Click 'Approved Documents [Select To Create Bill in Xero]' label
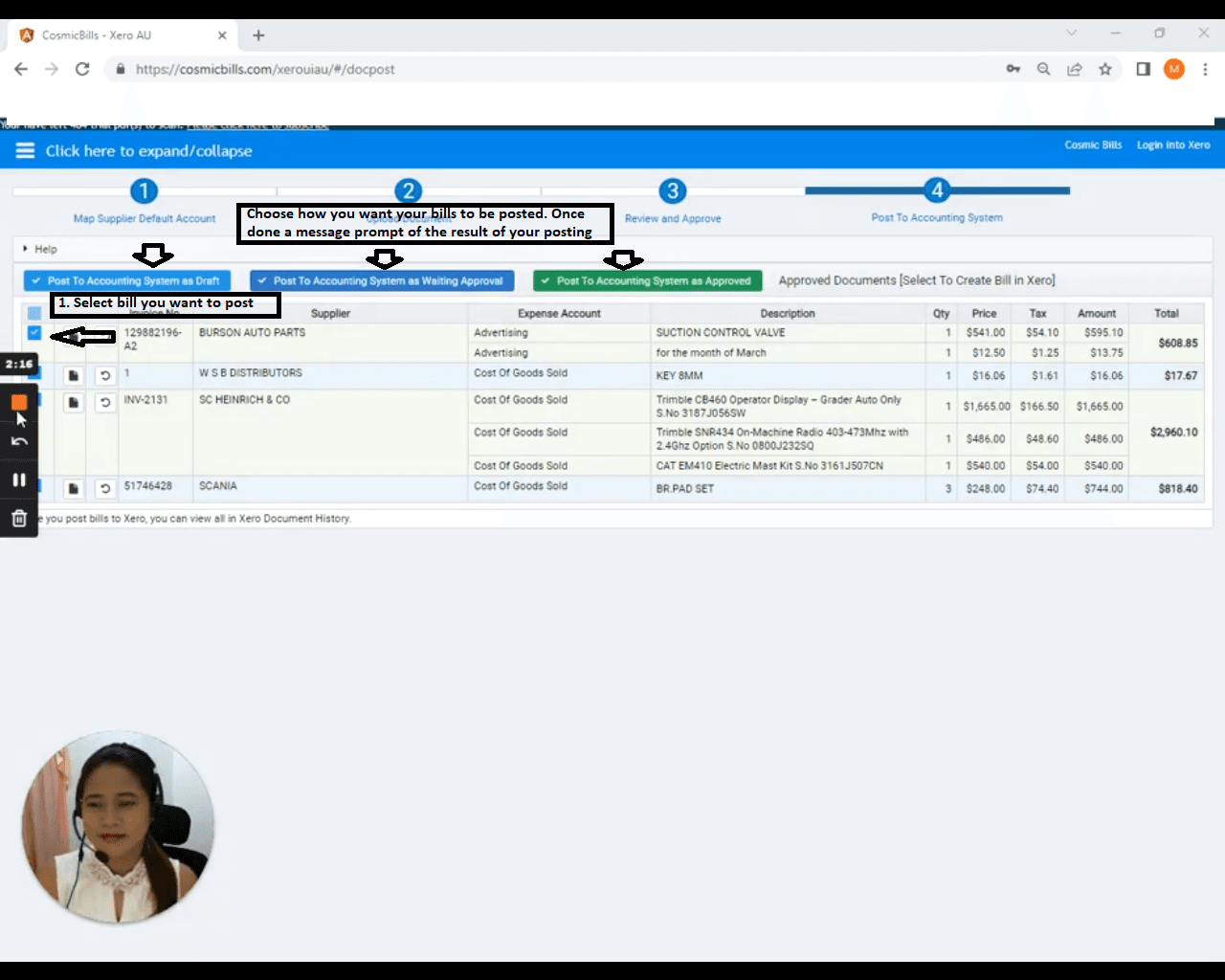This screenshot has height=980, width=1225. [x=917, y=280]
